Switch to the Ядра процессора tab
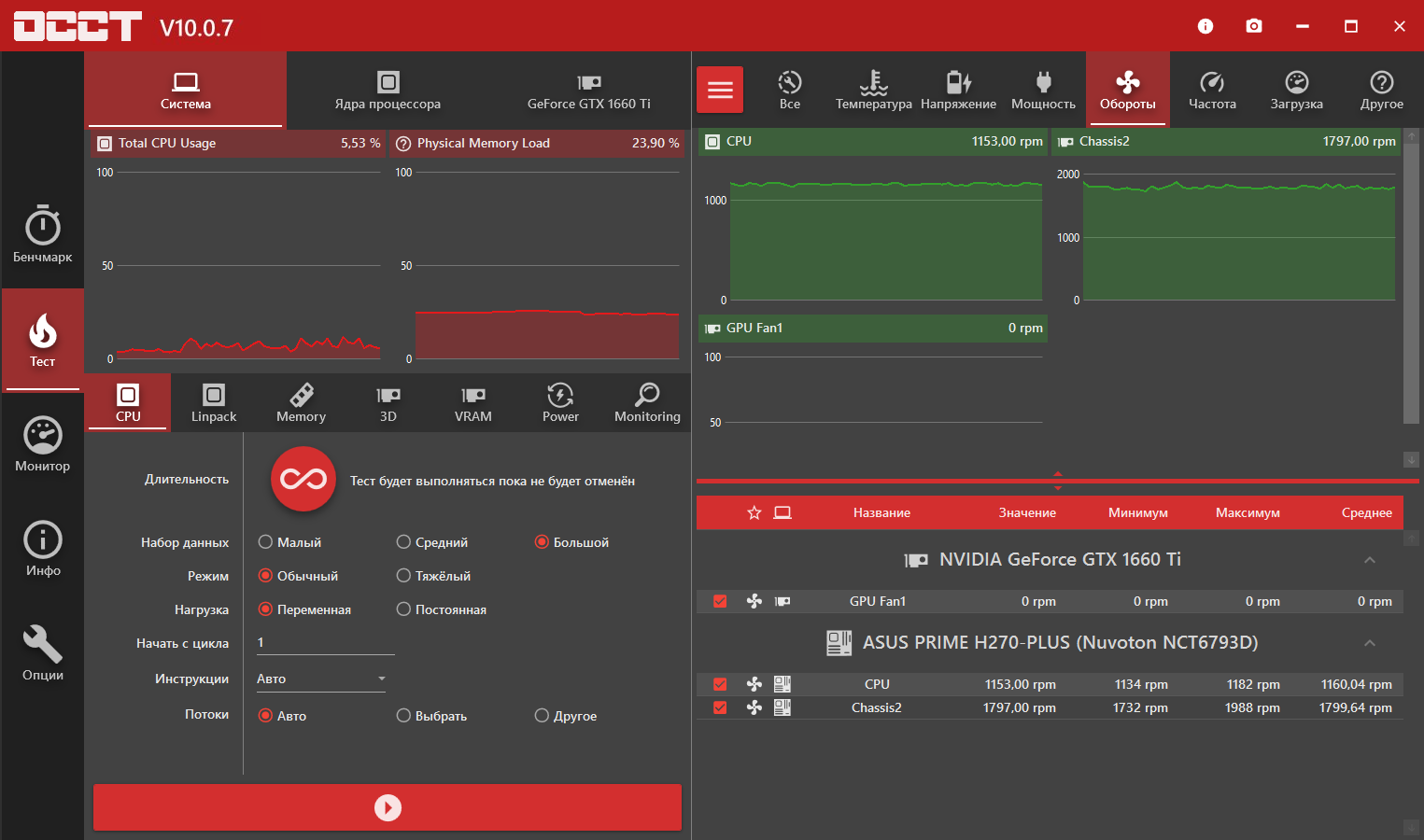1424x840 pixels. pos(388,90)
